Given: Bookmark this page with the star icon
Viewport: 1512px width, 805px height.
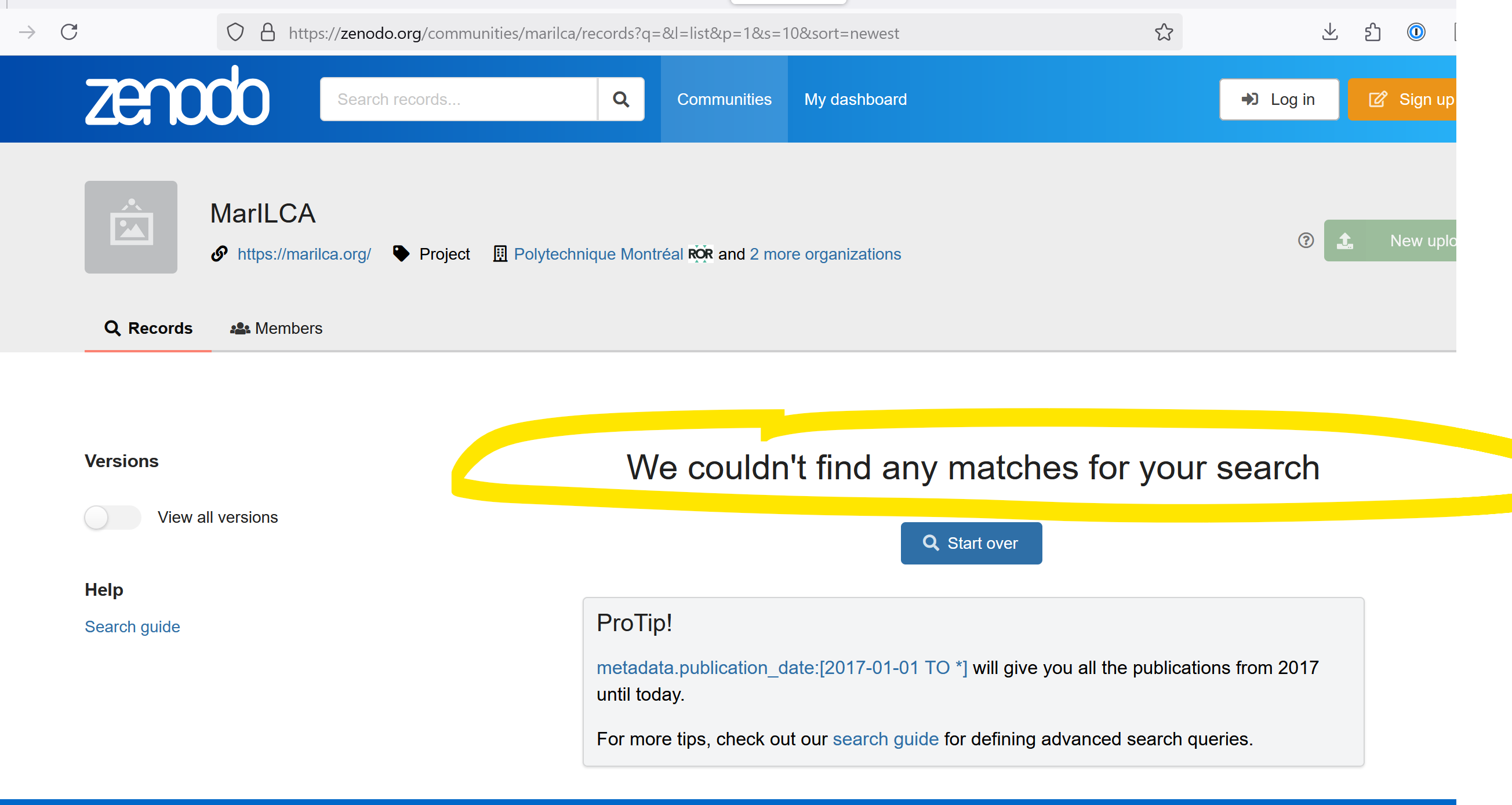Looking at the screenshot, I should (x=1164, y=32).
